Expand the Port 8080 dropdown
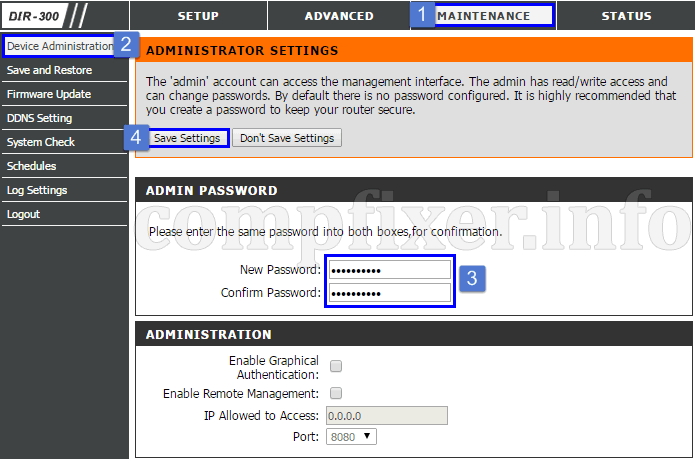This screenshot has height=459, width=695. click(351, 436)
